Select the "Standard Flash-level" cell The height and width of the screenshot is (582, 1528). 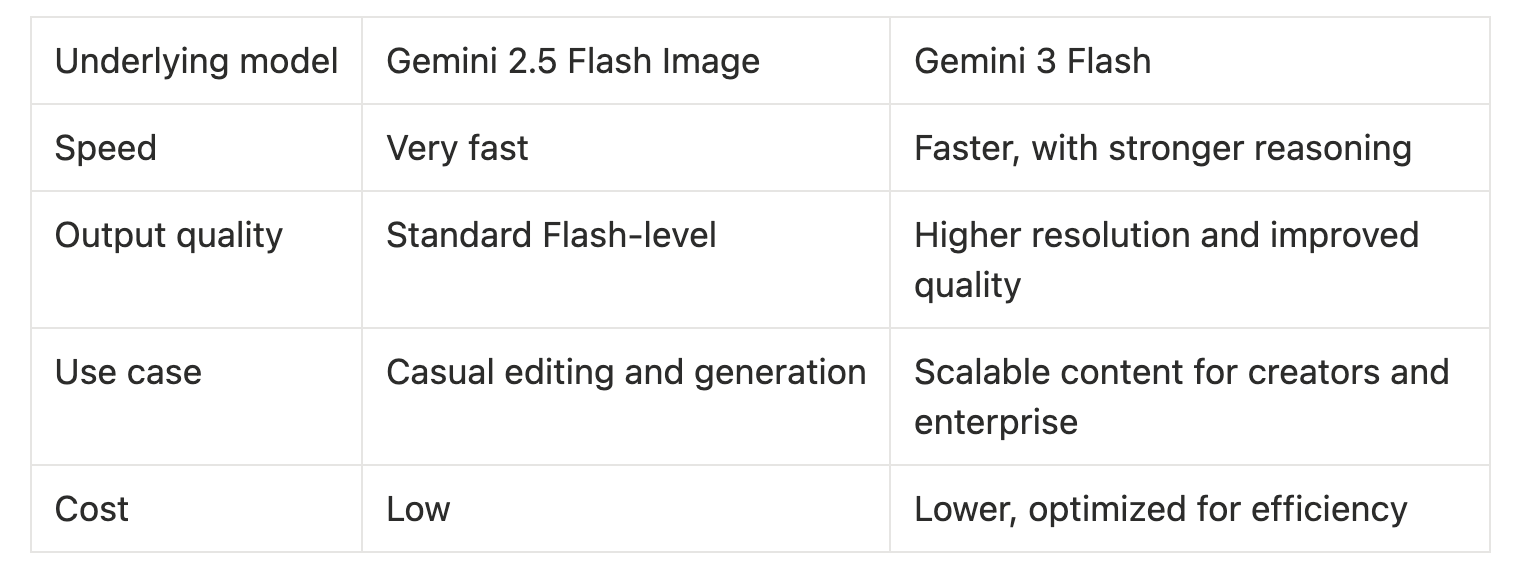(551, 235)
